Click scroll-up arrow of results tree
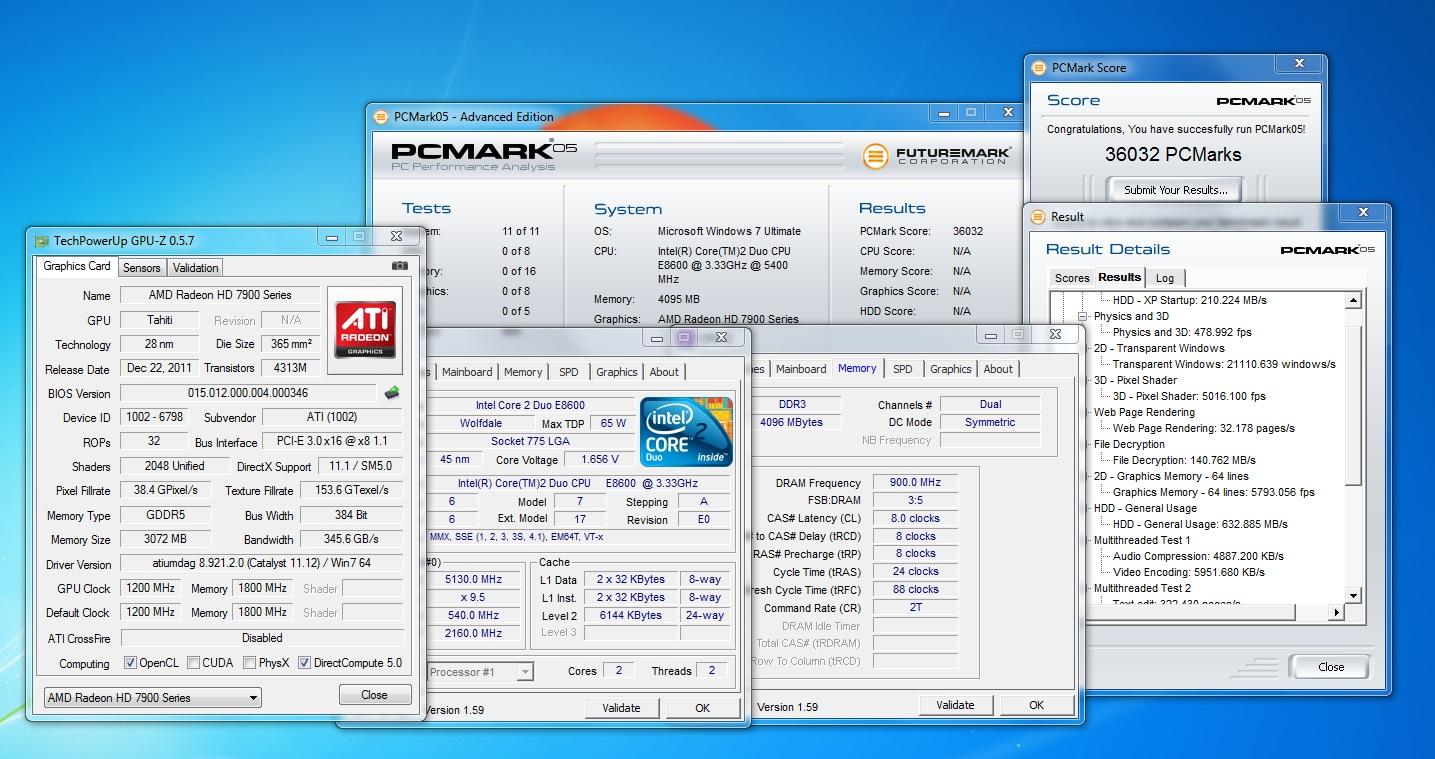This screenshot has height=759, width=1435. [x=1354, y=300]
